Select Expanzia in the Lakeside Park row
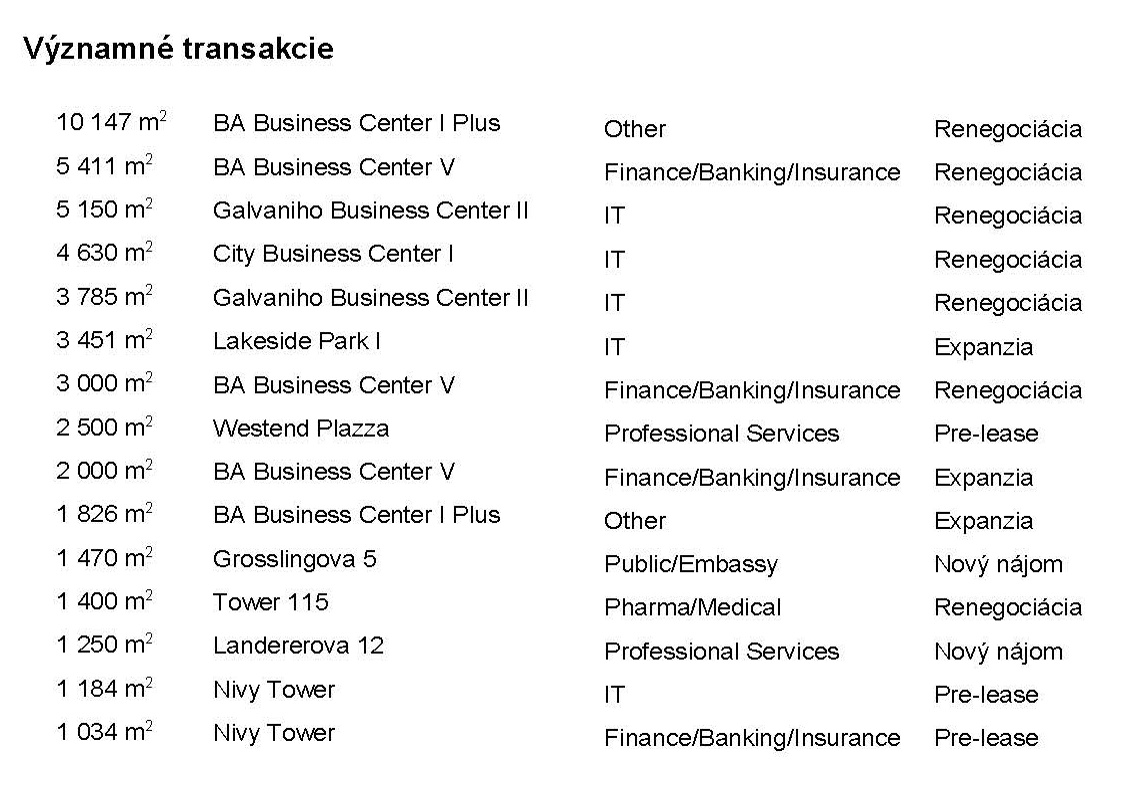 [x=984, y=347]
